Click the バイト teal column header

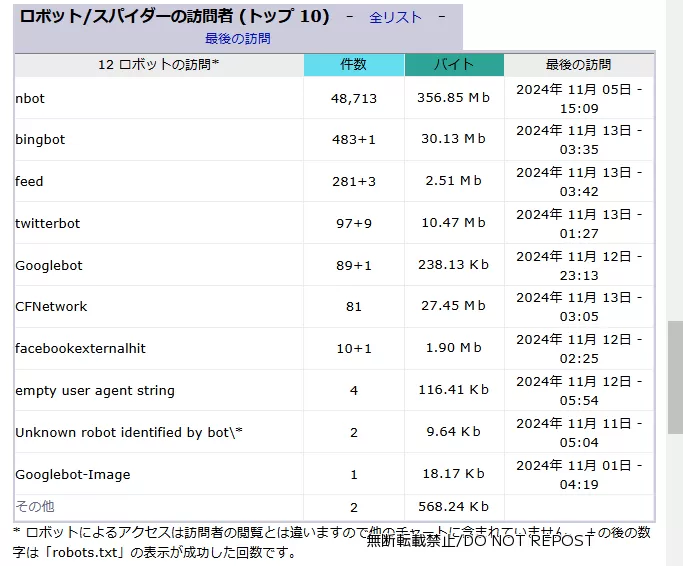coord(453,64)
